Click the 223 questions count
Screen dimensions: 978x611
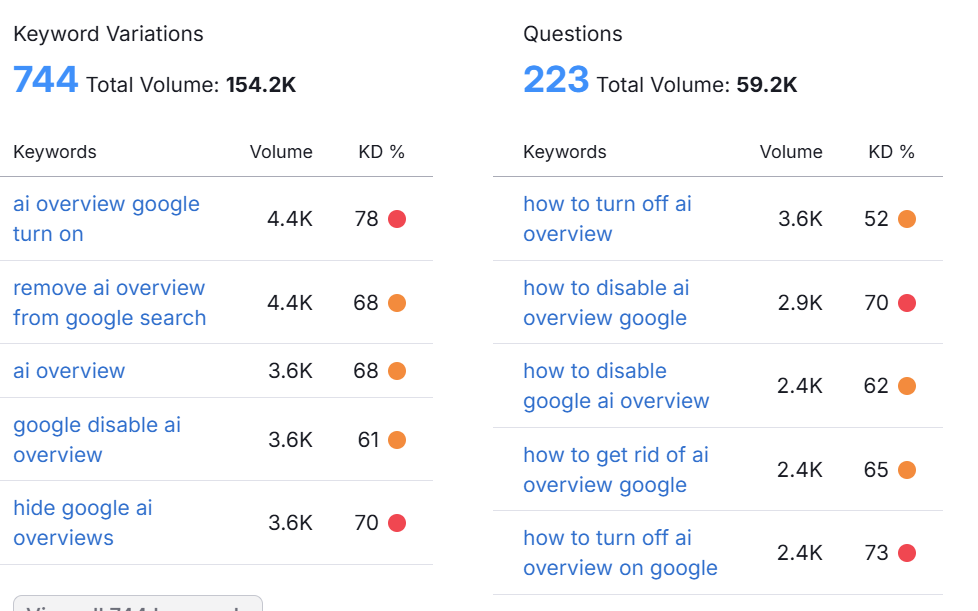(x=555, y=80)
